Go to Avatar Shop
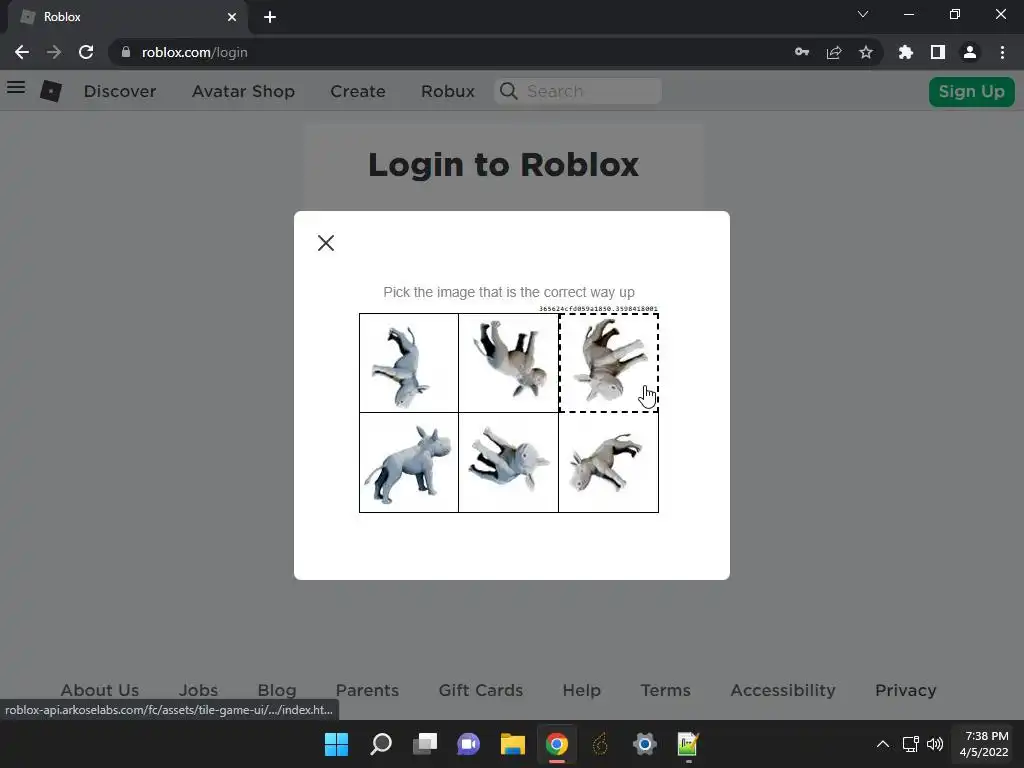Screen dimensions: 1024x768 click(x=244, y=91)
